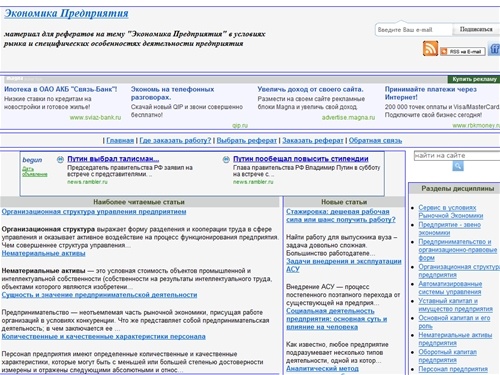The image size is (500, 375).
Task: Open Основной капитал и его роль section
Action: (454, 322)
